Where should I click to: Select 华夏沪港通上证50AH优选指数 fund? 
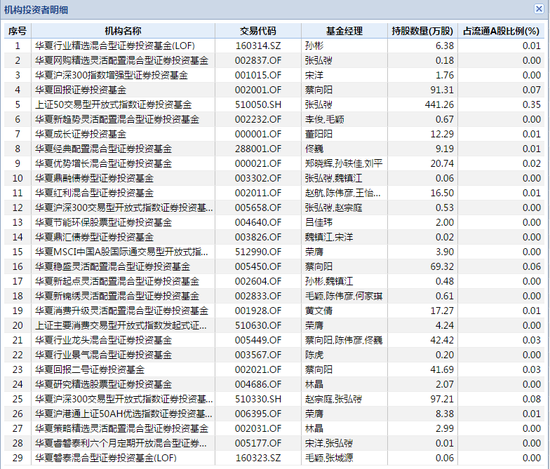pyautogui.click(x=274, y=414)
